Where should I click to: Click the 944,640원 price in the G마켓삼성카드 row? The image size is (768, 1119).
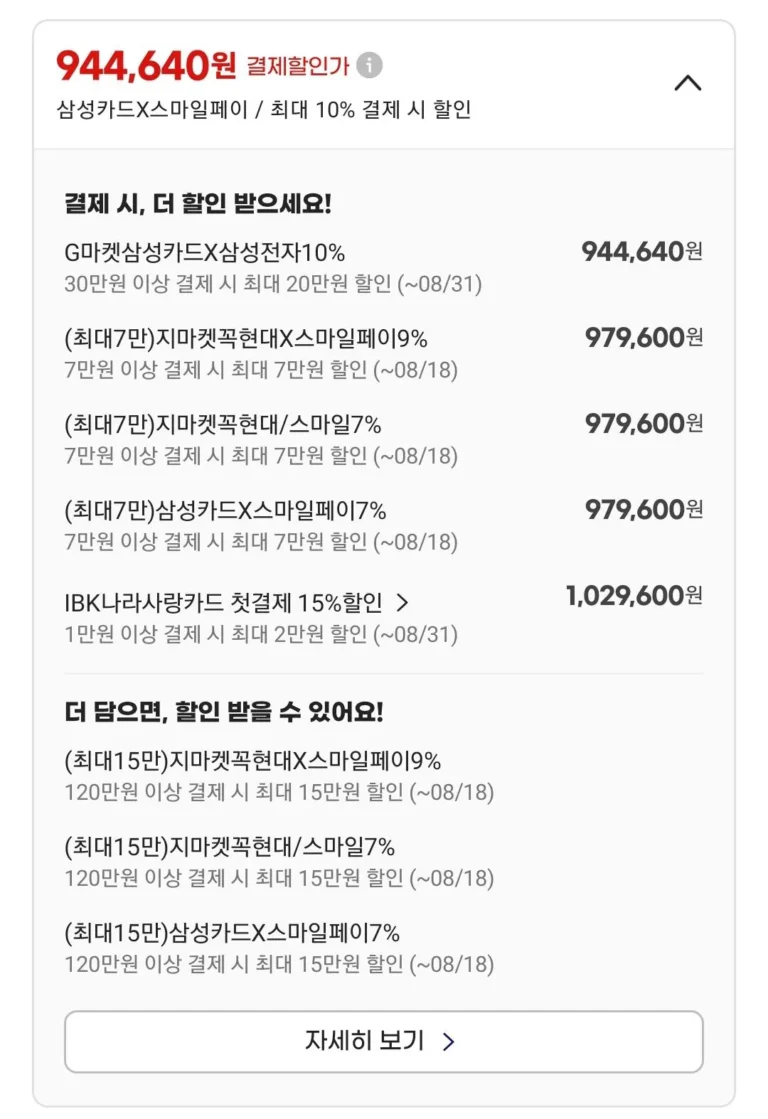pos(642,251)
